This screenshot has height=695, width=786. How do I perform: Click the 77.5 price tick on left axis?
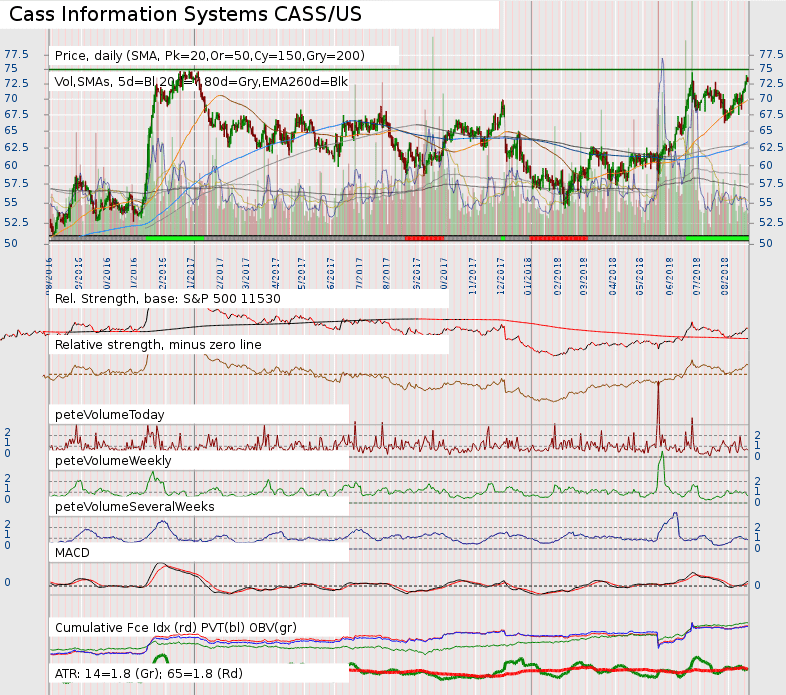[x=15, y=54]
